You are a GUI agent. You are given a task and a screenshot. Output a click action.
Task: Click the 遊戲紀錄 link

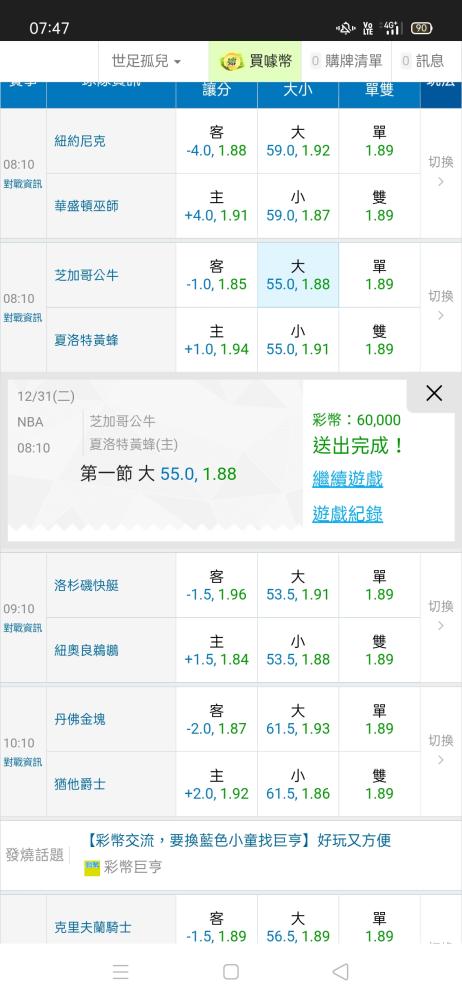tap(347, 513)
